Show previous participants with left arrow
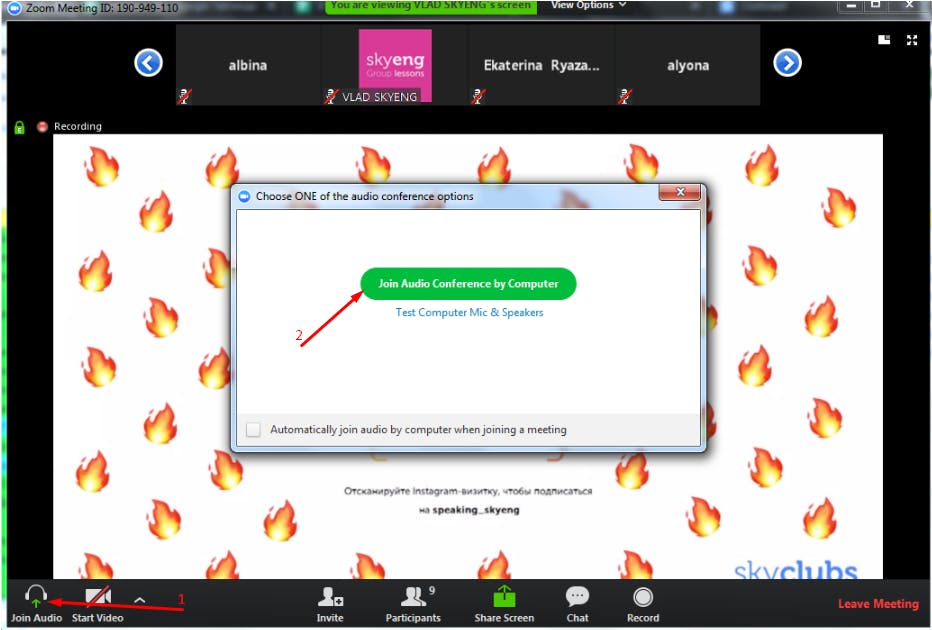This screenshot has height=630, width=932. tap(149, 63)
